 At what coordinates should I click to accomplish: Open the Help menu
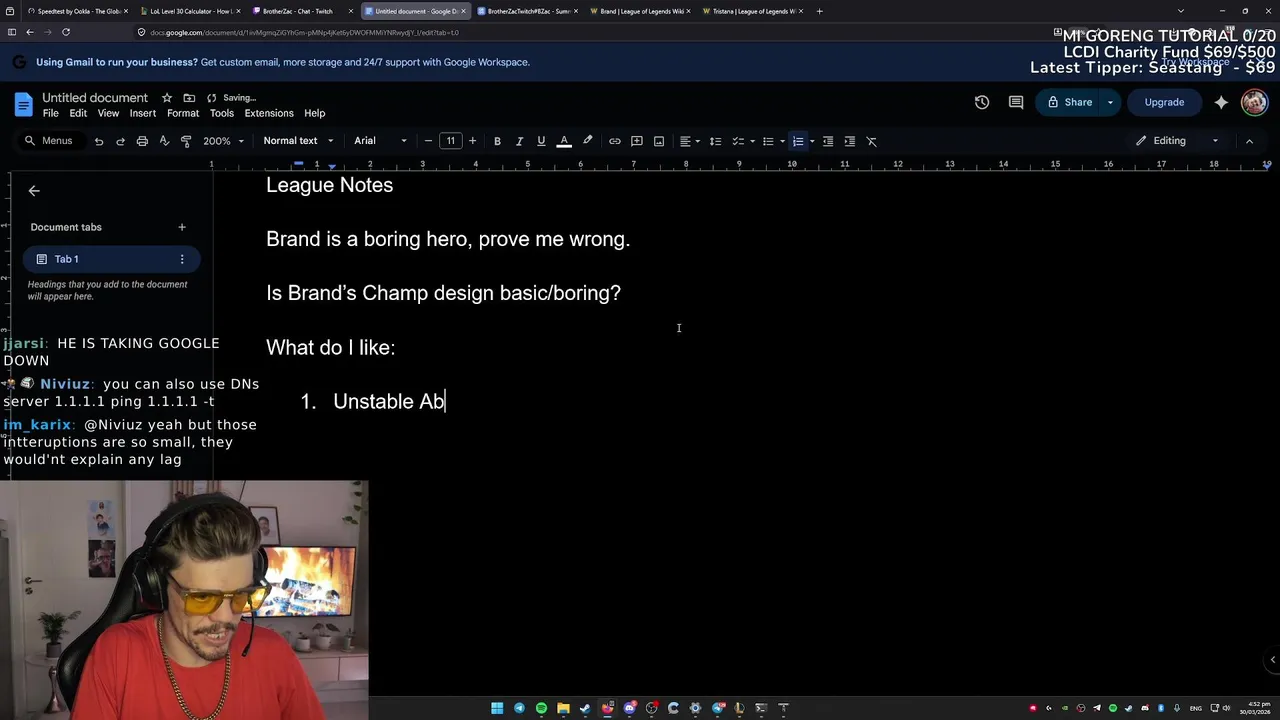[x=315, y=113]
